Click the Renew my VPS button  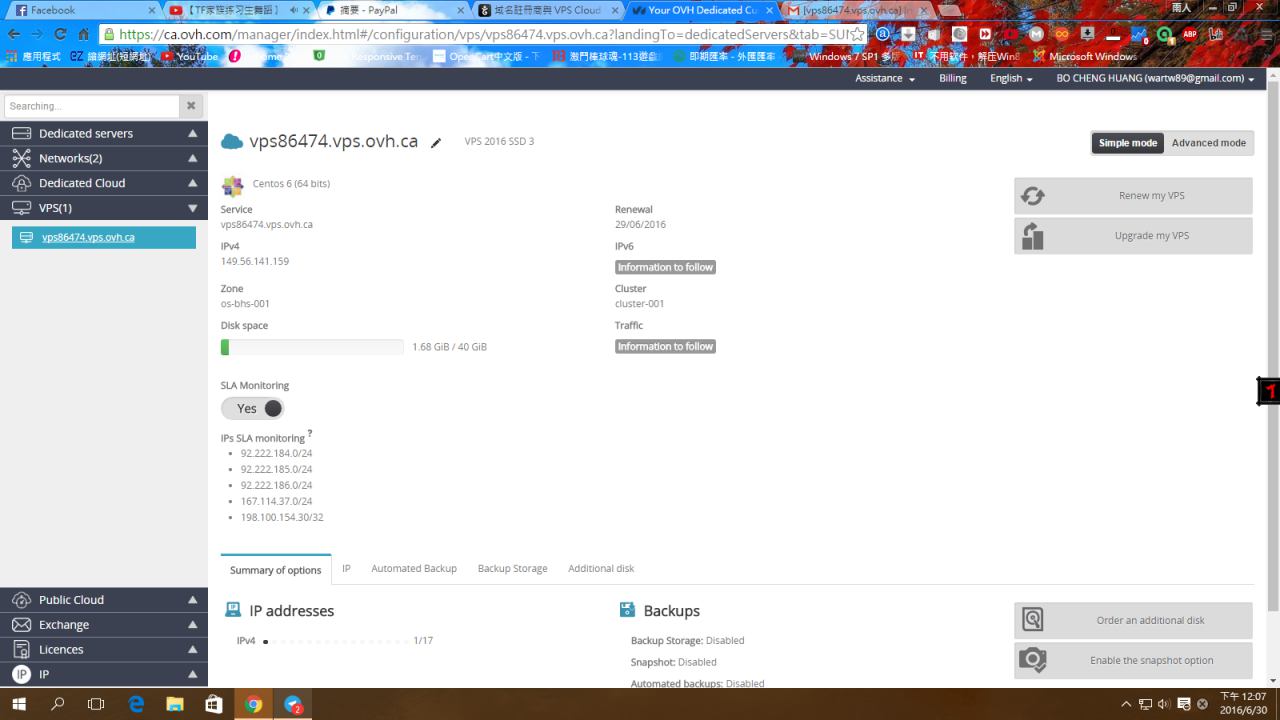click(1133, 196)
